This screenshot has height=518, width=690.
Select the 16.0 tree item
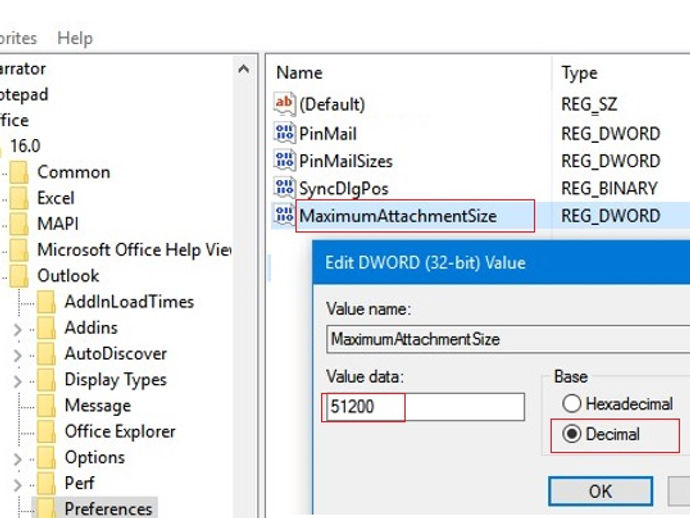tap(25, 146)
